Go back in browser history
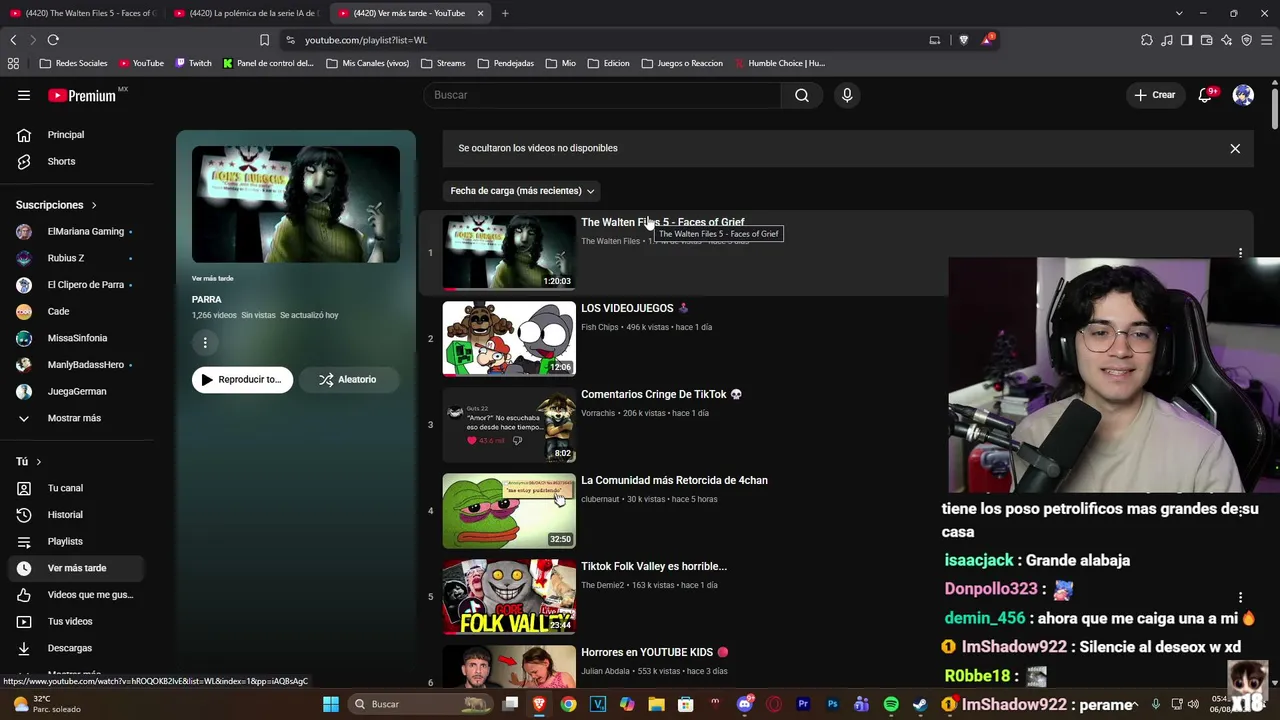 [13, 40]
